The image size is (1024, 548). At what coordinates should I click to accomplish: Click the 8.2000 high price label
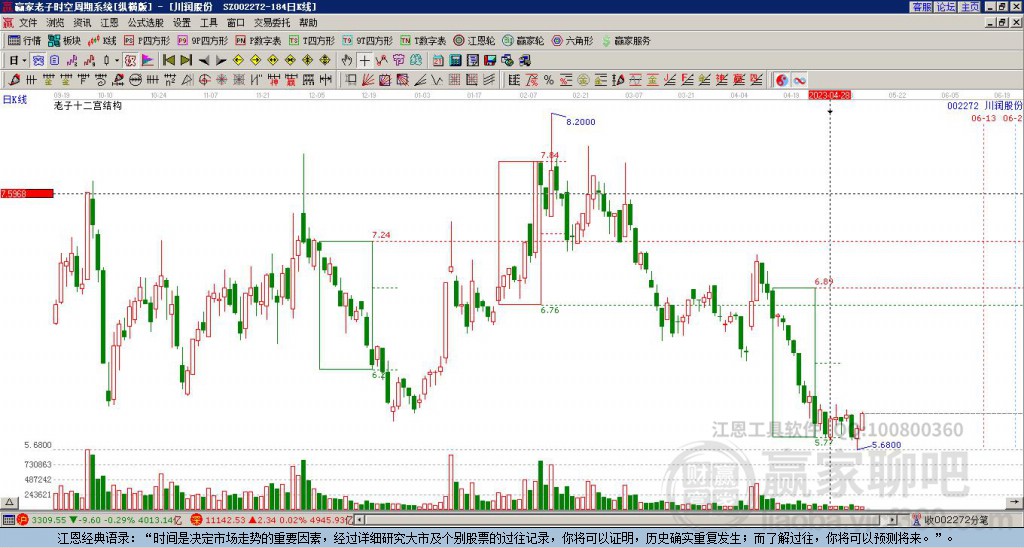581,122
